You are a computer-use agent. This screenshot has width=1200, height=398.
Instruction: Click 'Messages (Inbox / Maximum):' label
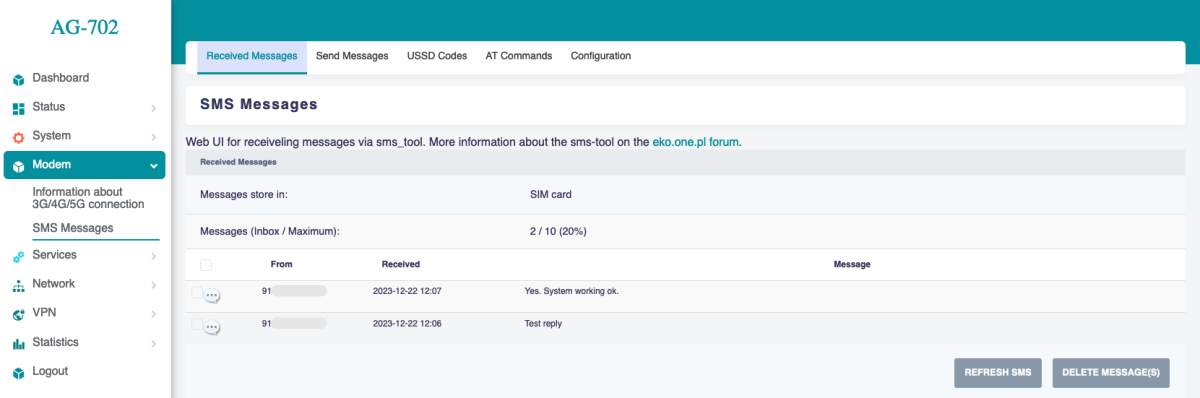point(270,231)
